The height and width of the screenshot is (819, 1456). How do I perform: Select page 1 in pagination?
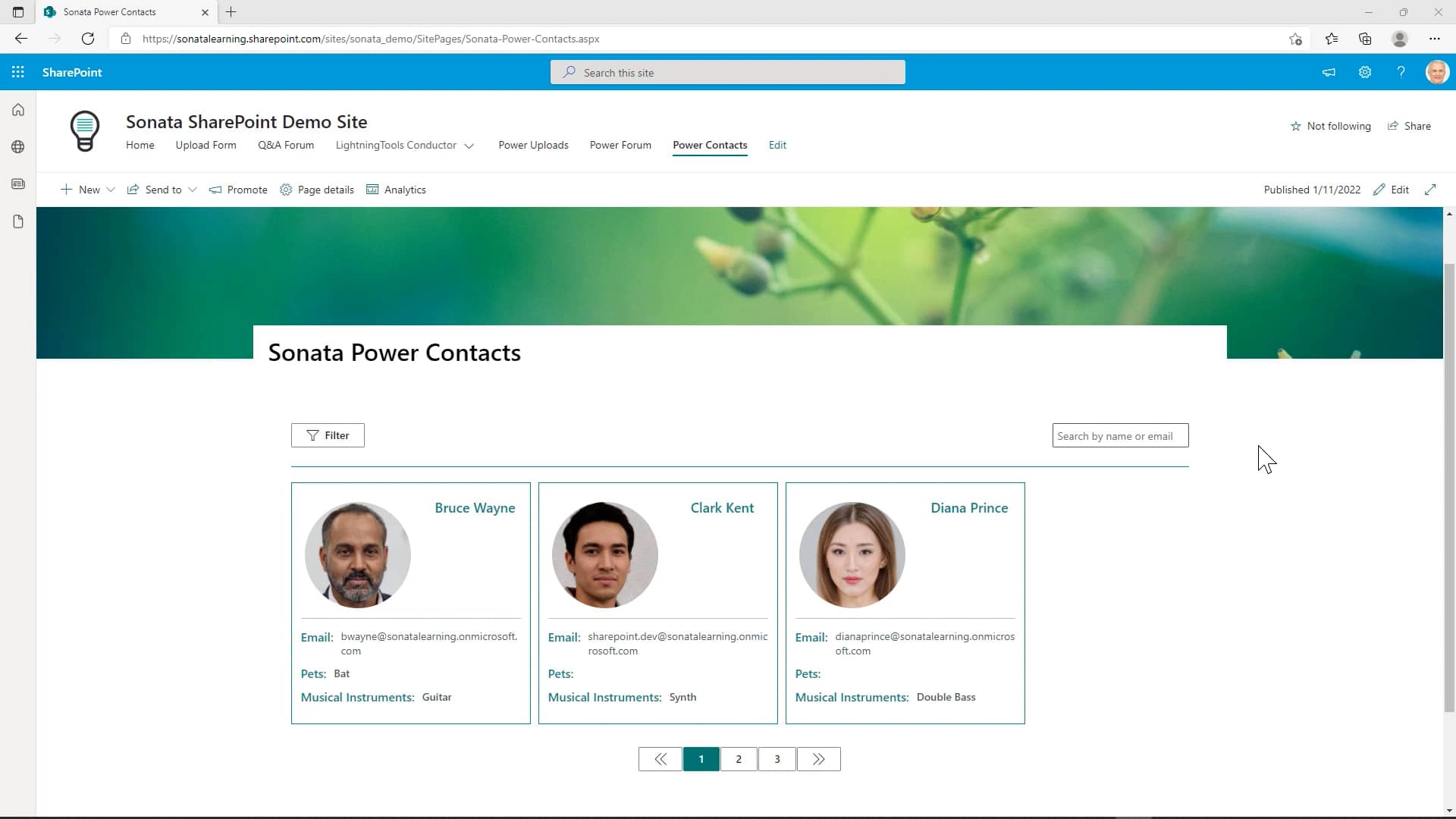[x=701, y=759]
